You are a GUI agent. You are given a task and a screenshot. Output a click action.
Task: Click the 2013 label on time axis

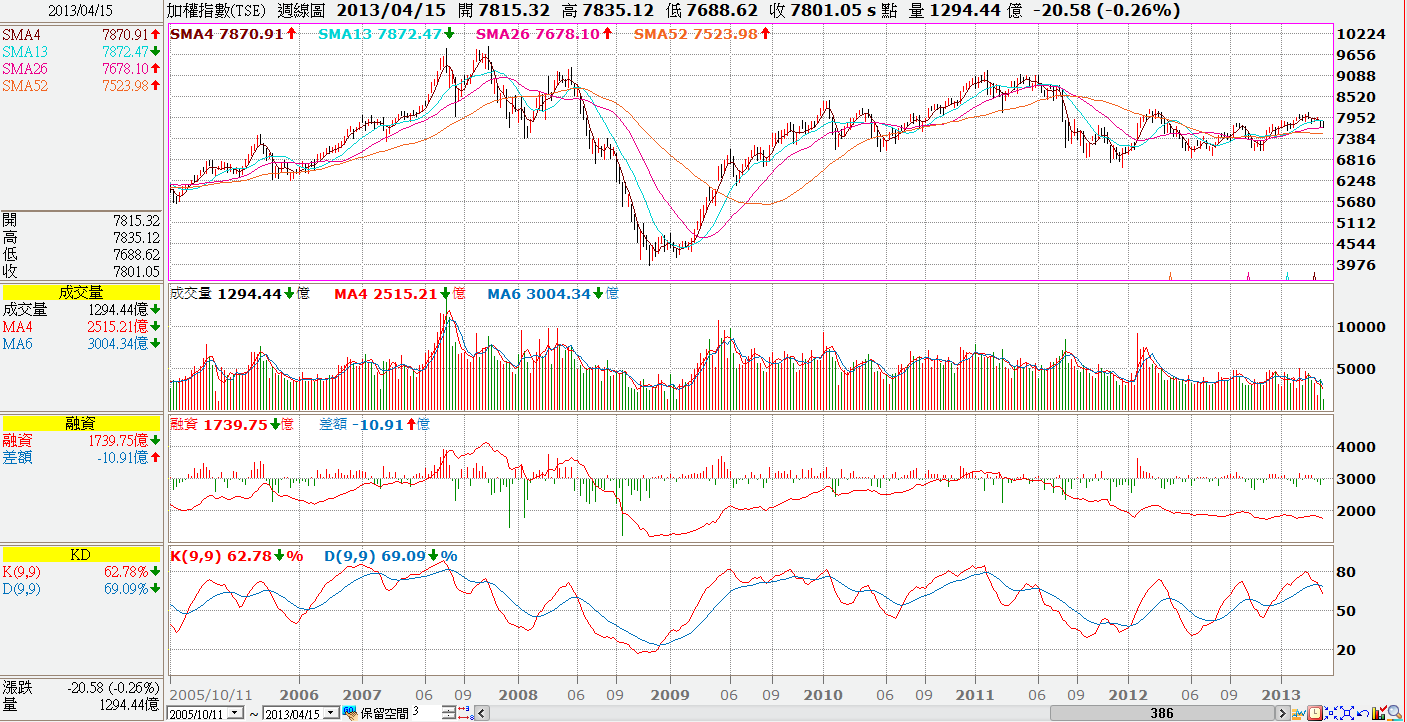[1280, 694]
